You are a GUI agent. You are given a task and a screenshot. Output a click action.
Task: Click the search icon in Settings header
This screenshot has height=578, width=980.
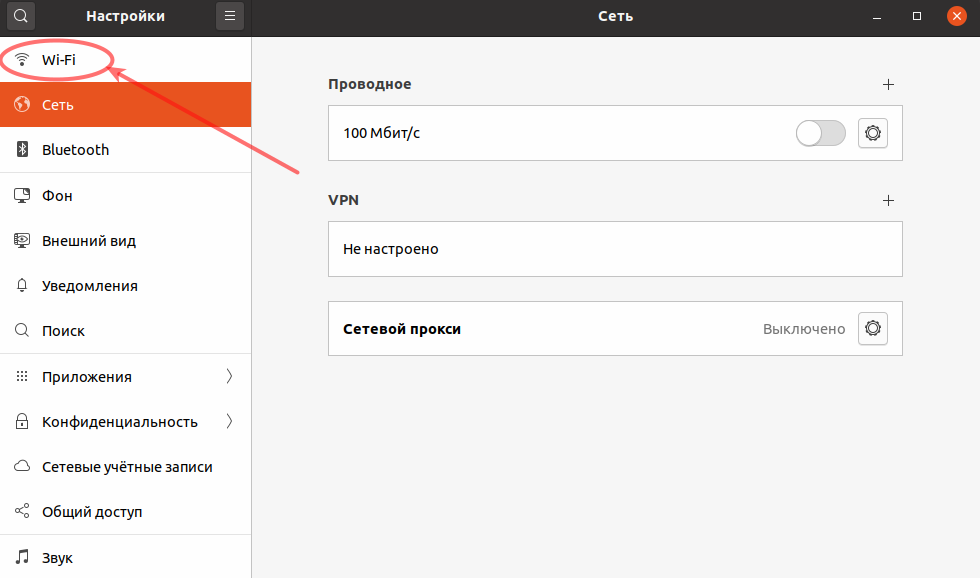pyautogui.click(x=21, y=16)
